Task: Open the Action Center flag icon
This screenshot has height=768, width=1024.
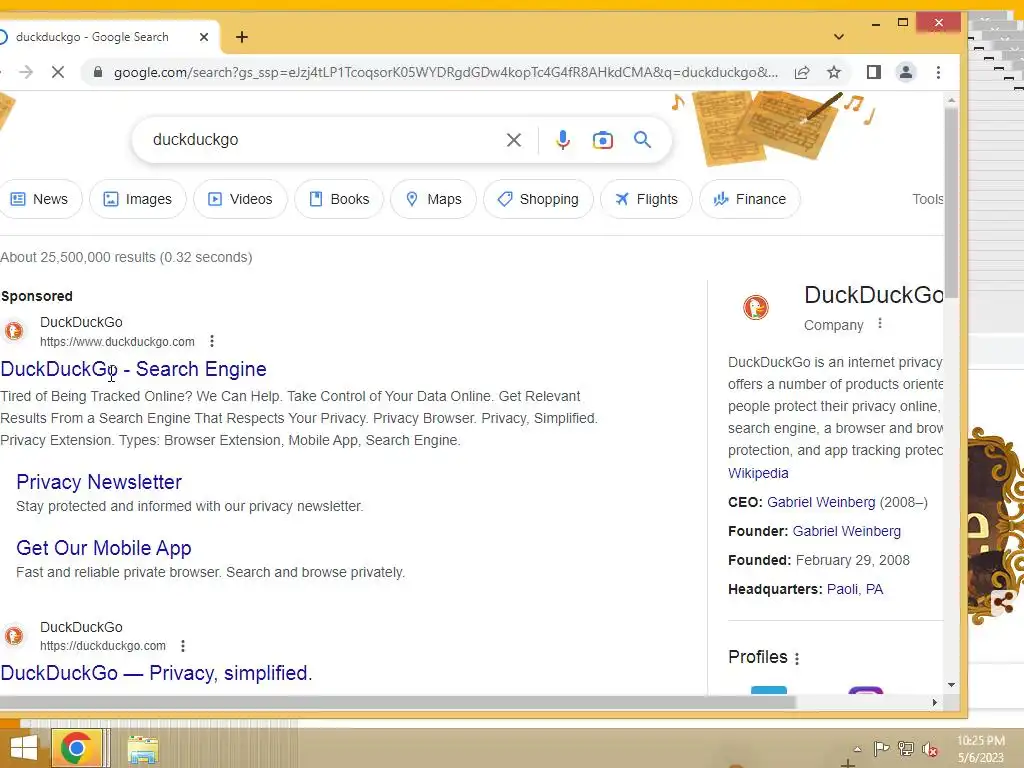Action: (x=881, y=748)
